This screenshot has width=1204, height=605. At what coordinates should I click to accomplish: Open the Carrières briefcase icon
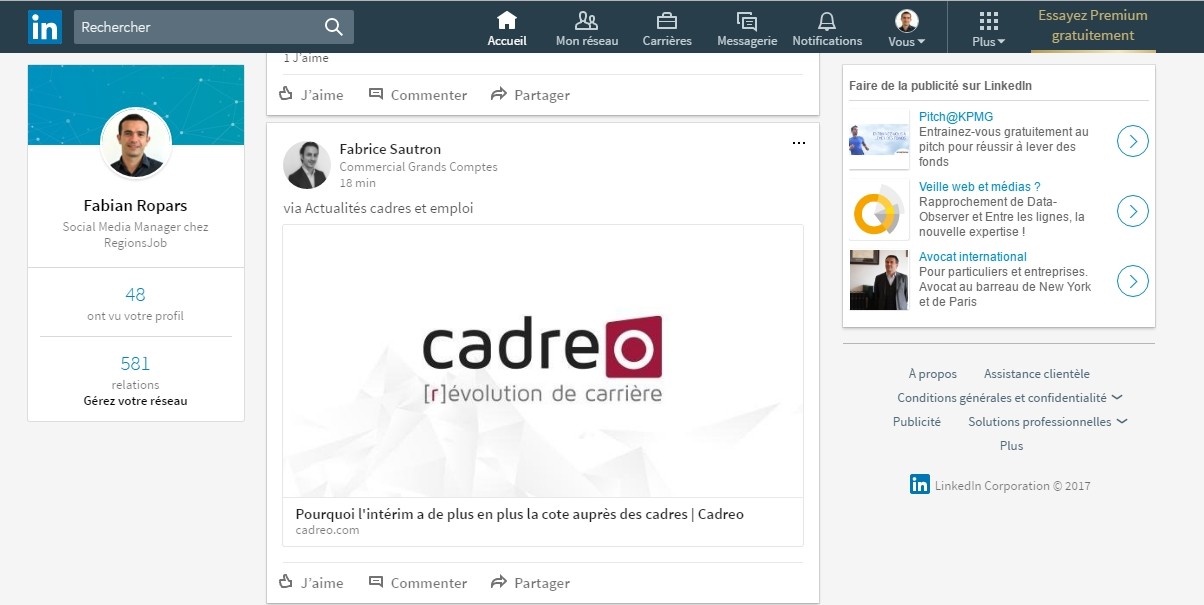667,20
